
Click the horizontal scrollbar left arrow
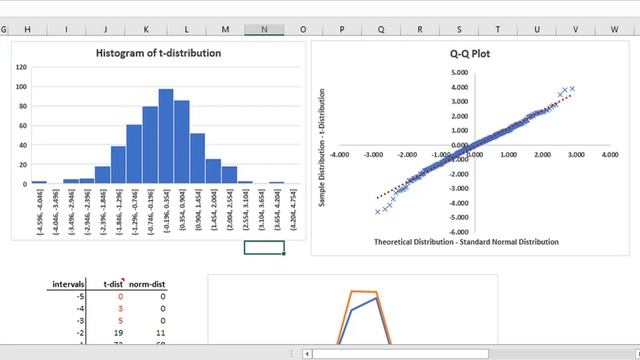tap(307, 354)
